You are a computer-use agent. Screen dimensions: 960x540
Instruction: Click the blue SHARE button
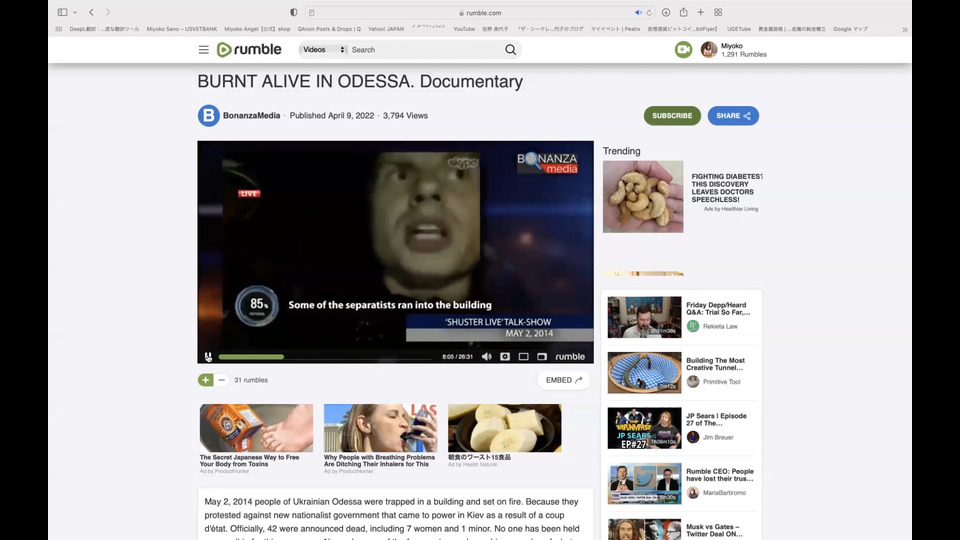point(733,116)
